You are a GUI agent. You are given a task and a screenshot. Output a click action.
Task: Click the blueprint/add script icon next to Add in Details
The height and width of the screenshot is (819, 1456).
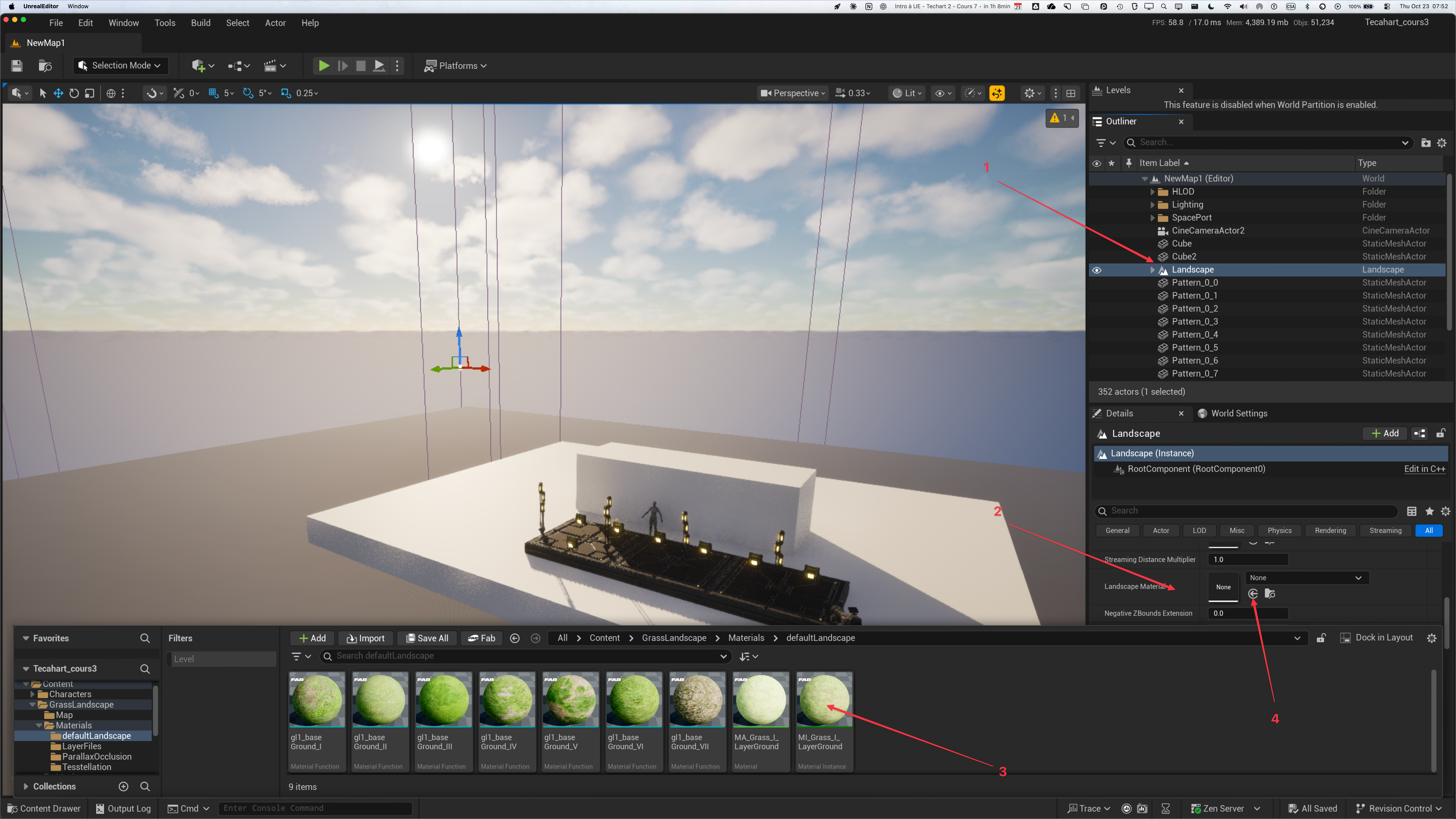(1419, 434)
